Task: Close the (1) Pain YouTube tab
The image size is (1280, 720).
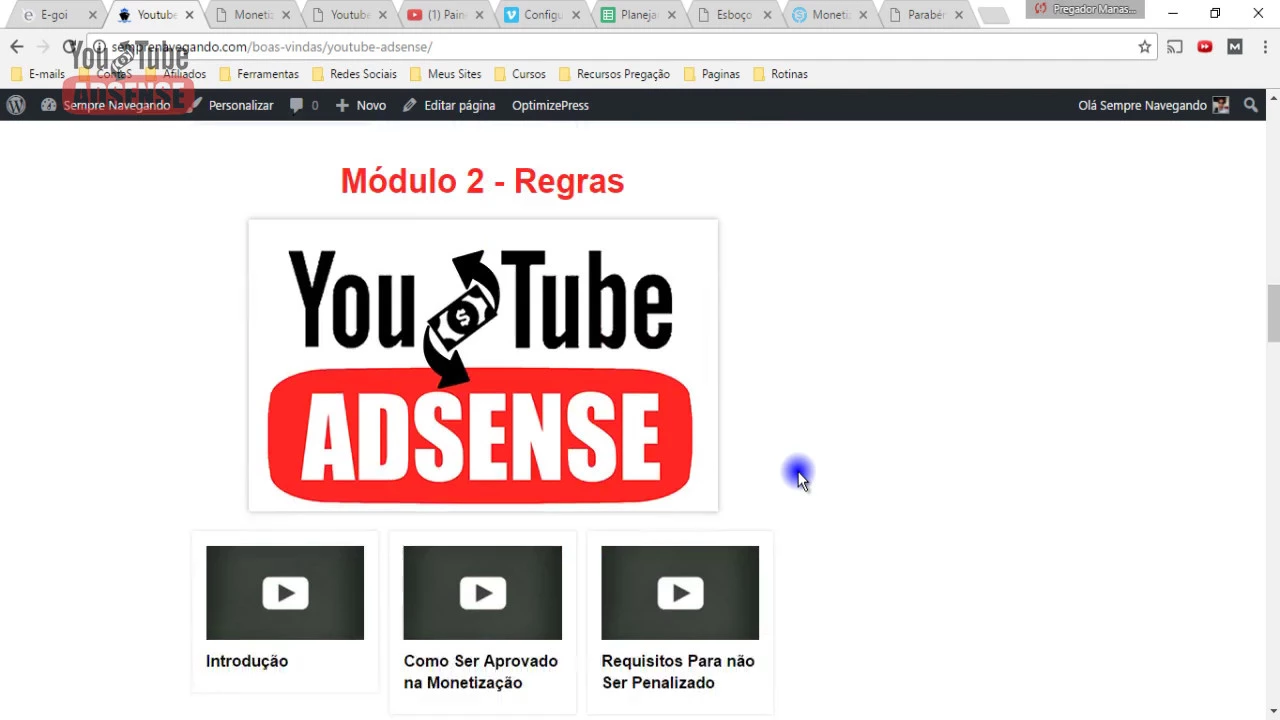Action: pyautogui.click(x=479, y=15)
